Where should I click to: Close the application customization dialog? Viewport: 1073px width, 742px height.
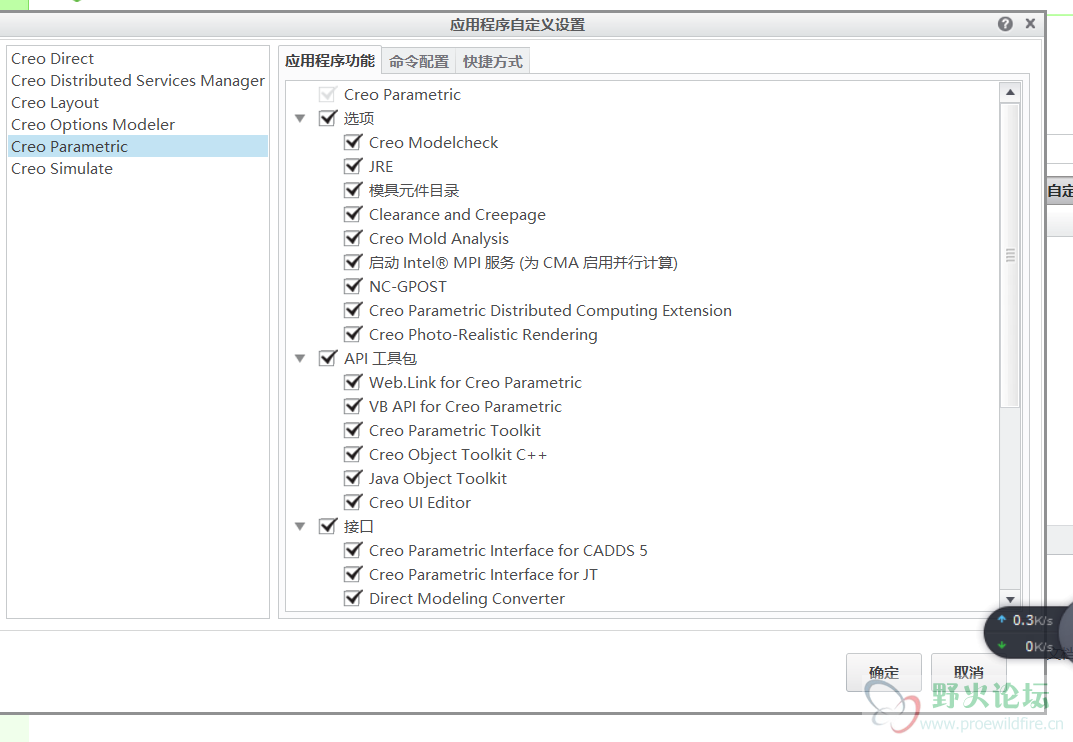coord(1030,24)
